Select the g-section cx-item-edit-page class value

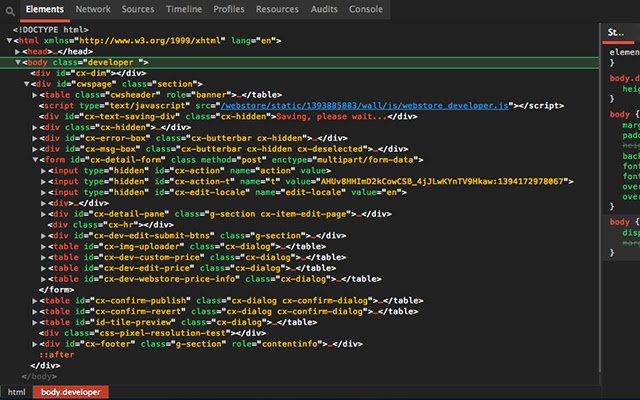coord(278,214)
